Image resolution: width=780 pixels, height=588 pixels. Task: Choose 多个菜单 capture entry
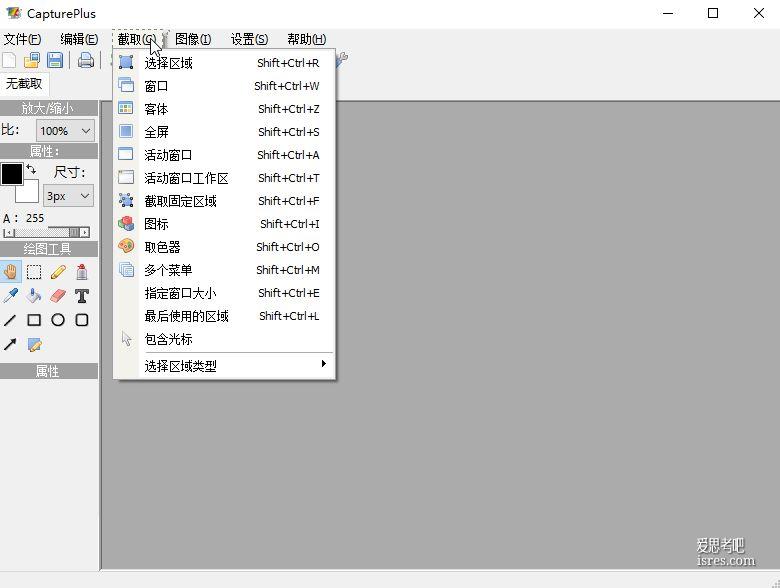click(x=224, y=270)
